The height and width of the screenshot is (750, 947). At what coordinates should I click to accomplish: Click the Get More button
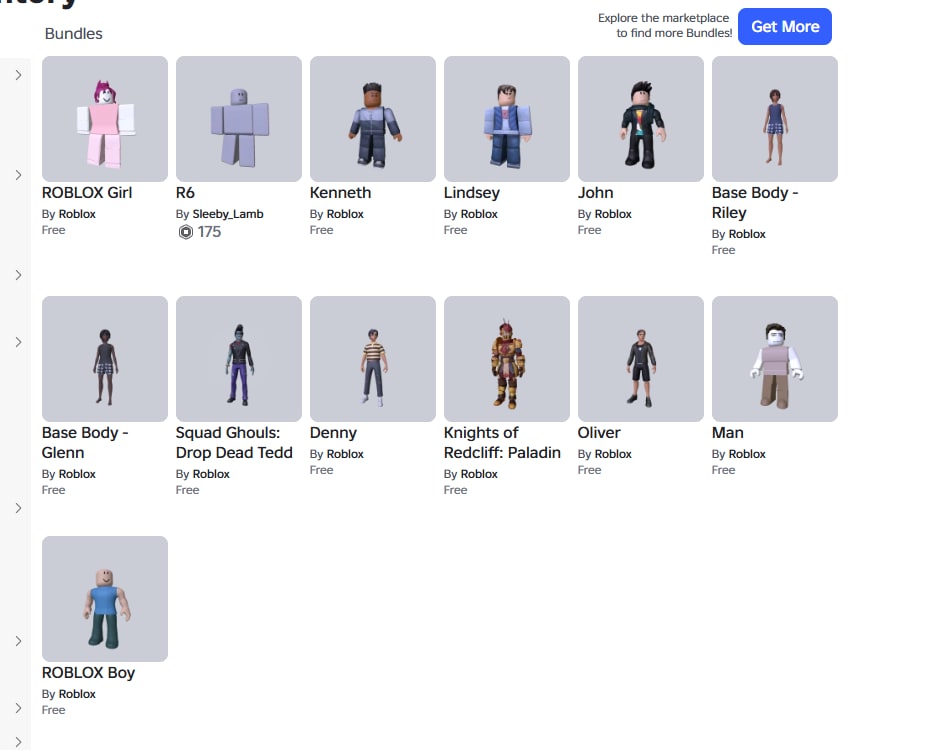click(x=785, y=27)
